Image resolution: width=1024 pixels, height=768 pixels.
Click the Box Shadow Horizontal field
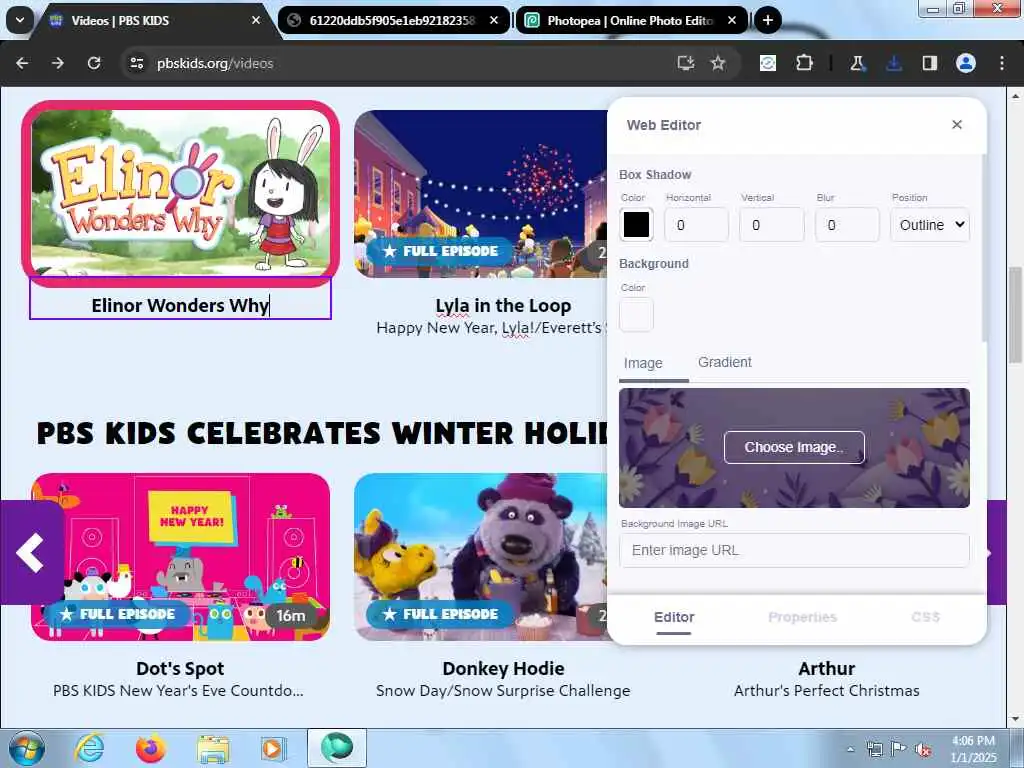tap(696, 225)
